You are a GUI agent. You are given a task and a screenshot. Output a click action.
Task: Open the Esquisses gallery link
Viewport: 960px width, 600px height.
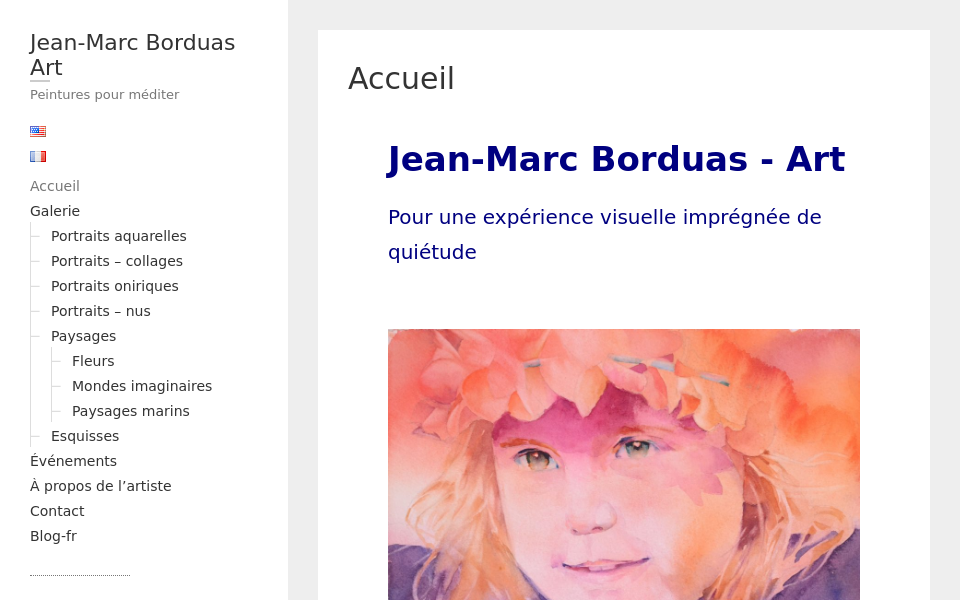pyautogui.click(x=85, y=436)
